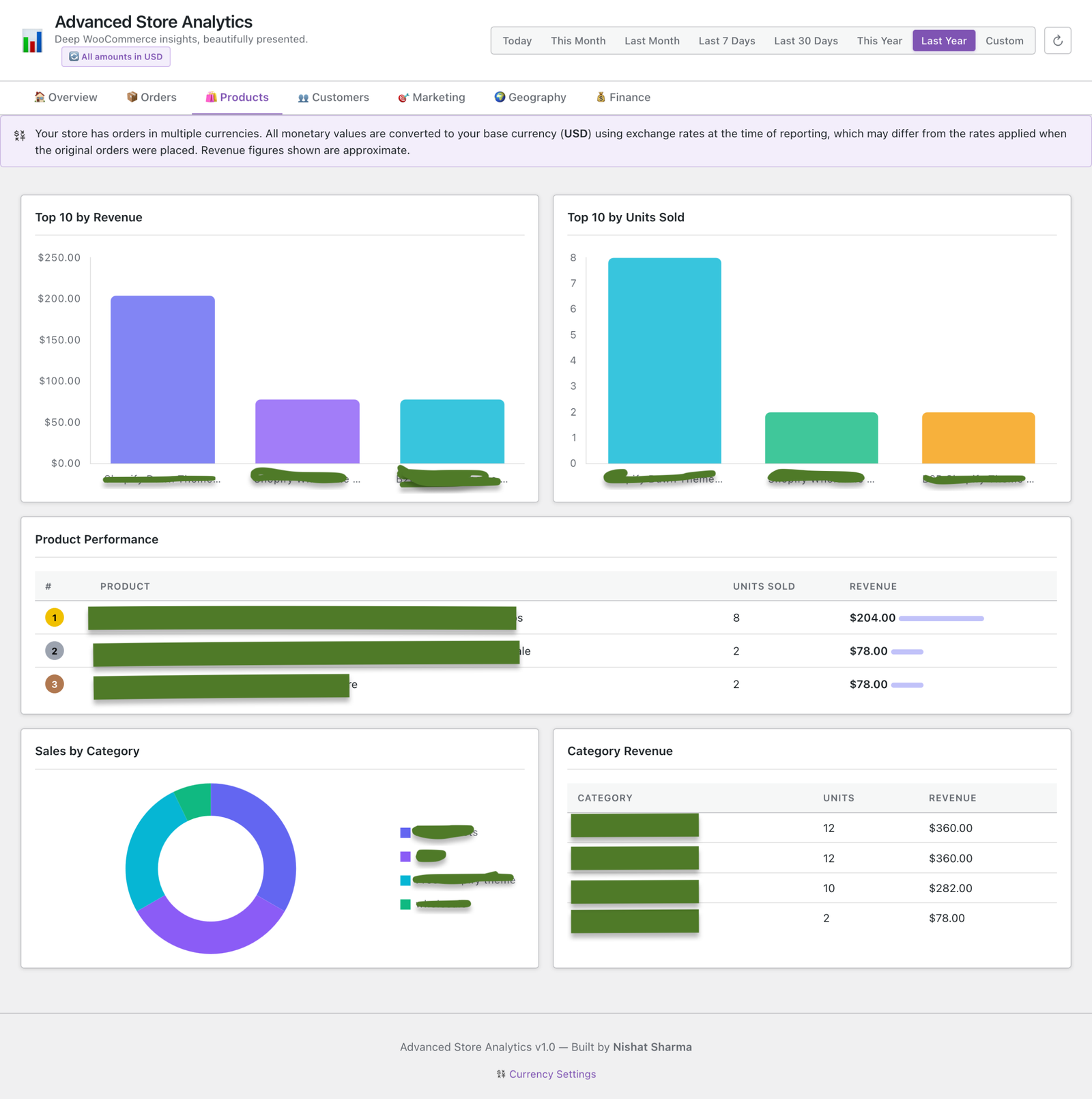This screenshot has width=1092, height=1099.
Task: Click the Nishat Sharma author name
Action: coord(652,1047)
